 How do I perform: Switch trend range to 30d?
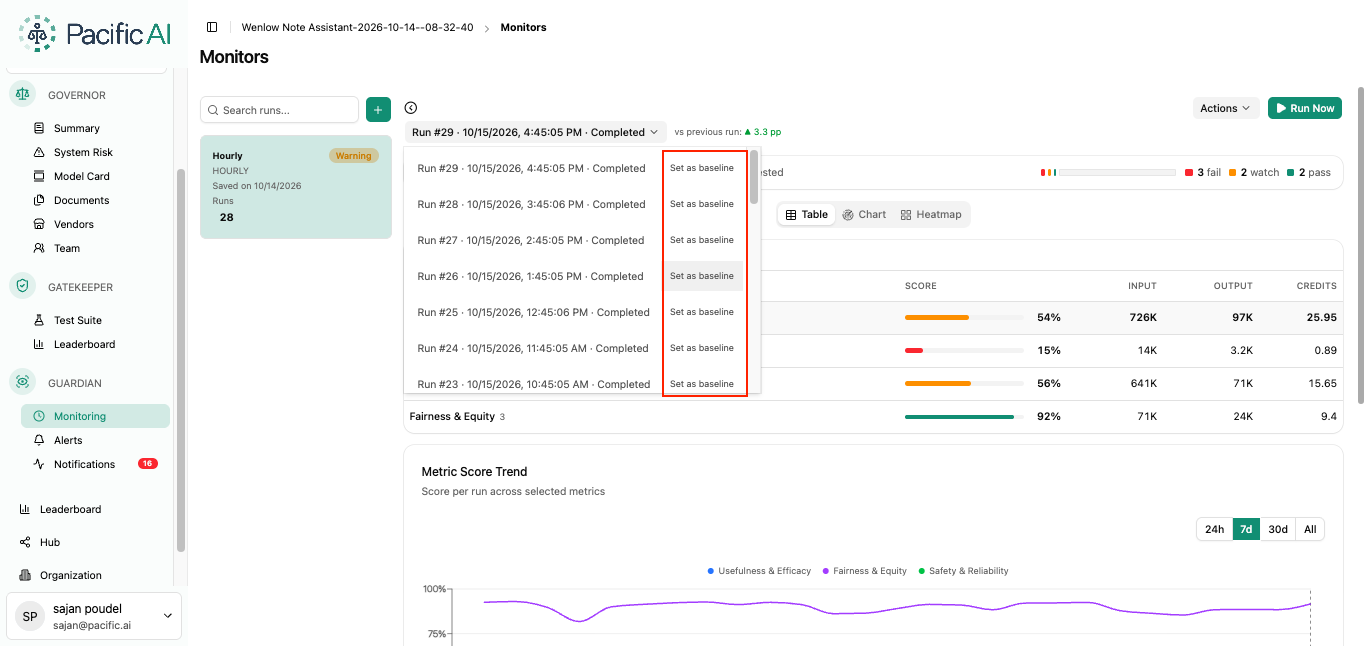[x=1278, y=529]
